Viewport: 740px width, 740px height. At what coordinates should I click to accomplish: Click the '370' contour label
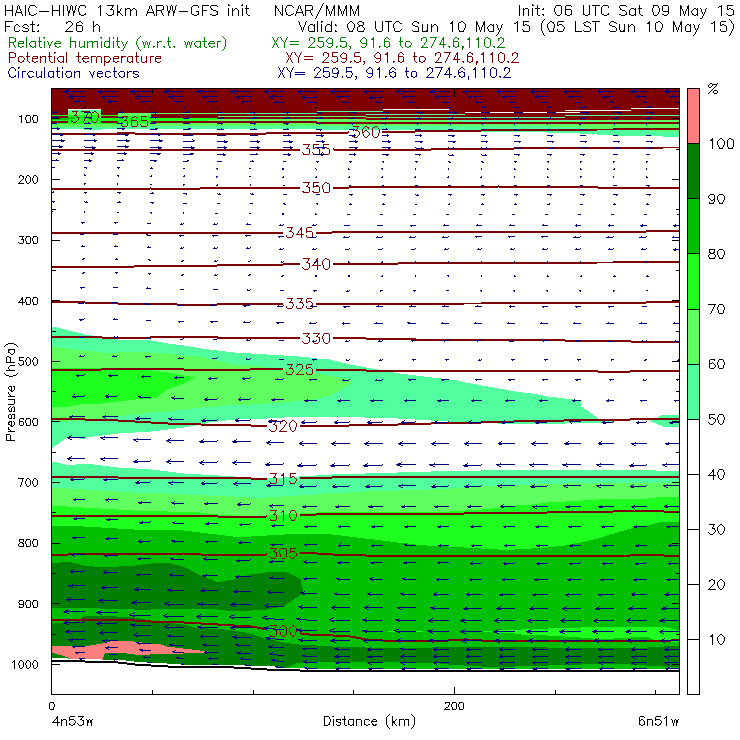click(85, 117)
